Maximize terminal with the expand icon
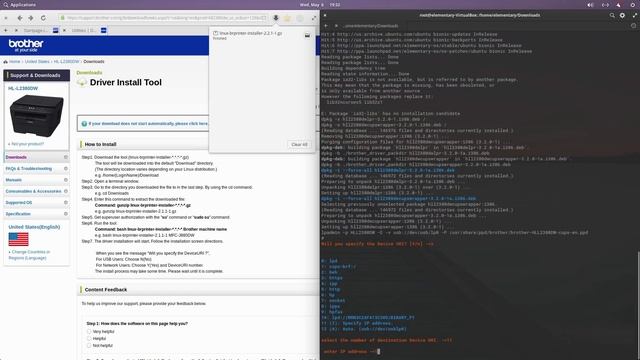 tap(634, 16)
